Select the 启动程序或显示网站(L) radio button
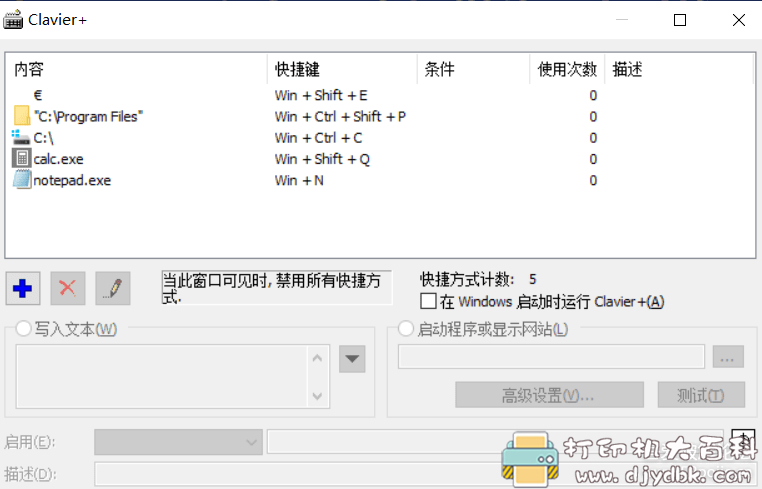Image resolution: width=762 pixels, height=489 pixels. [406, 329]
